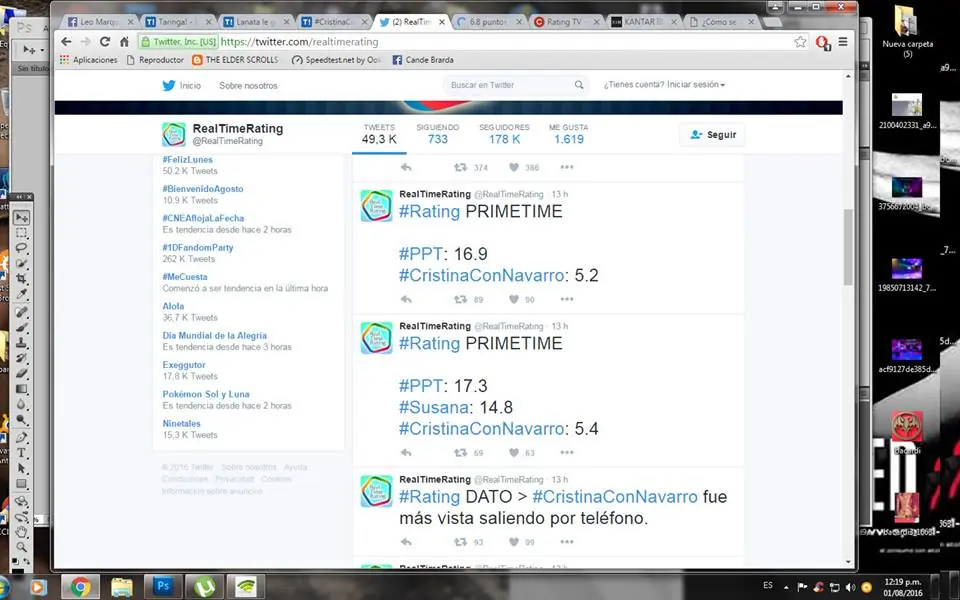Open the Twitter bird Inicio home link
960x600 pixels.
(x=182, y=85)
